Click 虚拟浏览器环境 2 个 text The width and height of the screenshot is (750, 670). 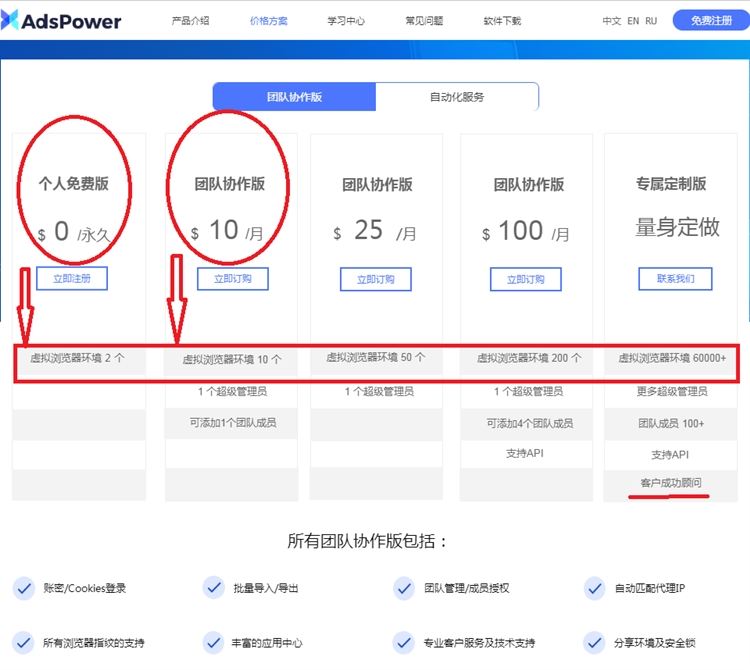tap(77, 358)
